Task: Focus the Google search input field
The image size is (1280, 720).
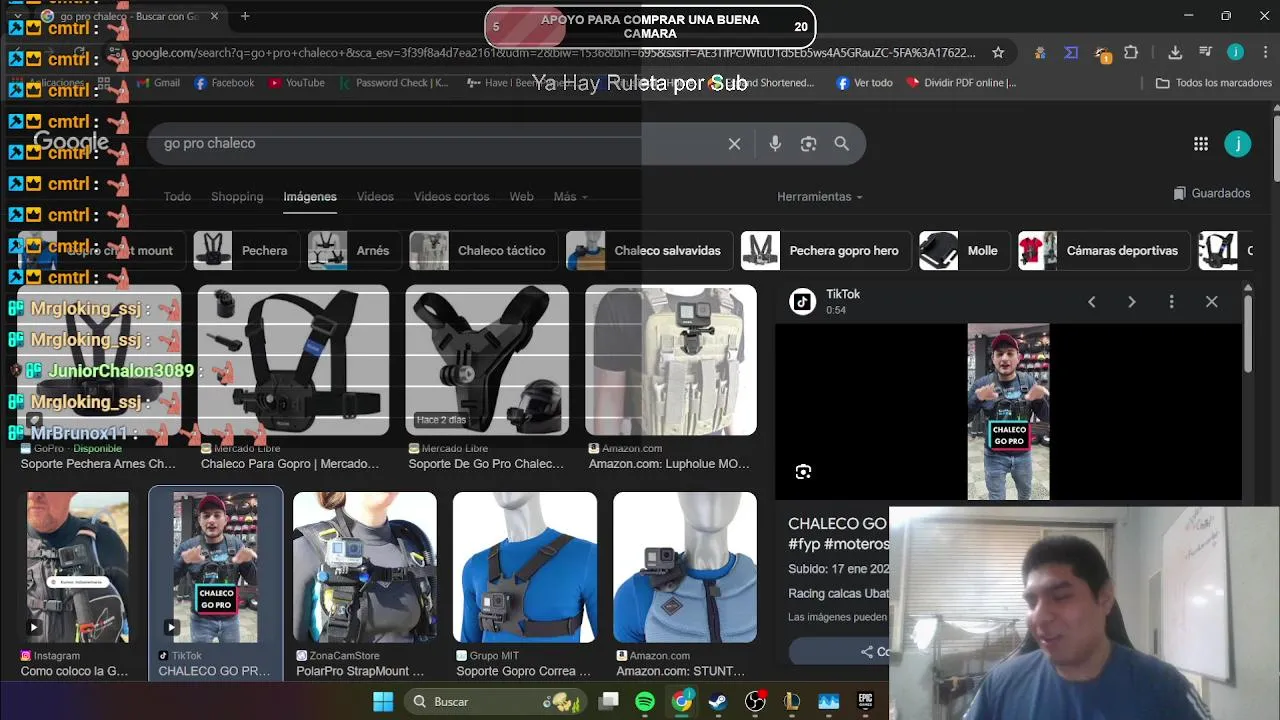Action: (440, 144)
